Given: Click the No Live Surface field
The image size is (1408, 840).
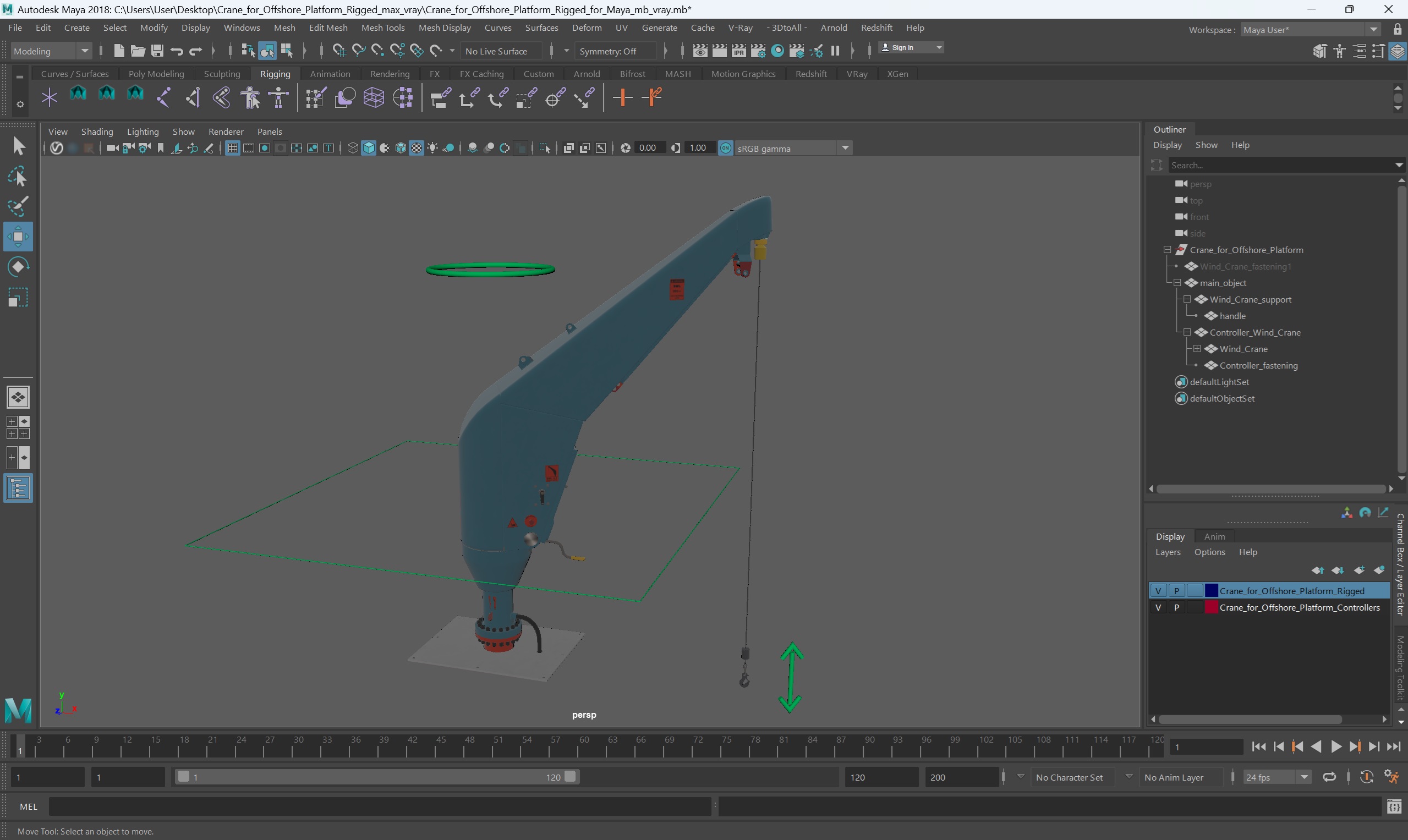Looking at the screenshot, I should [501, 51].
